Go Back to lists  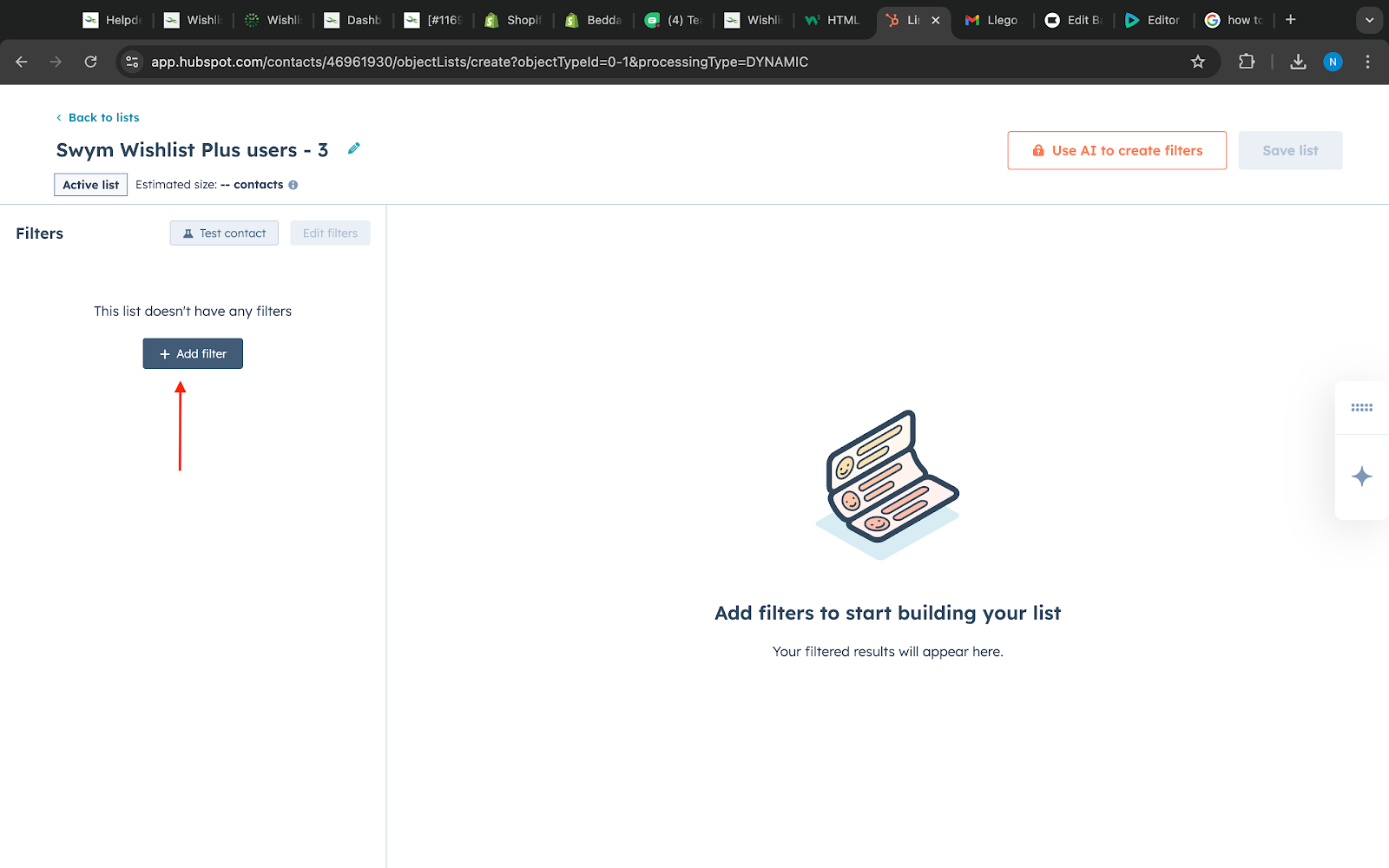point(97,117)
